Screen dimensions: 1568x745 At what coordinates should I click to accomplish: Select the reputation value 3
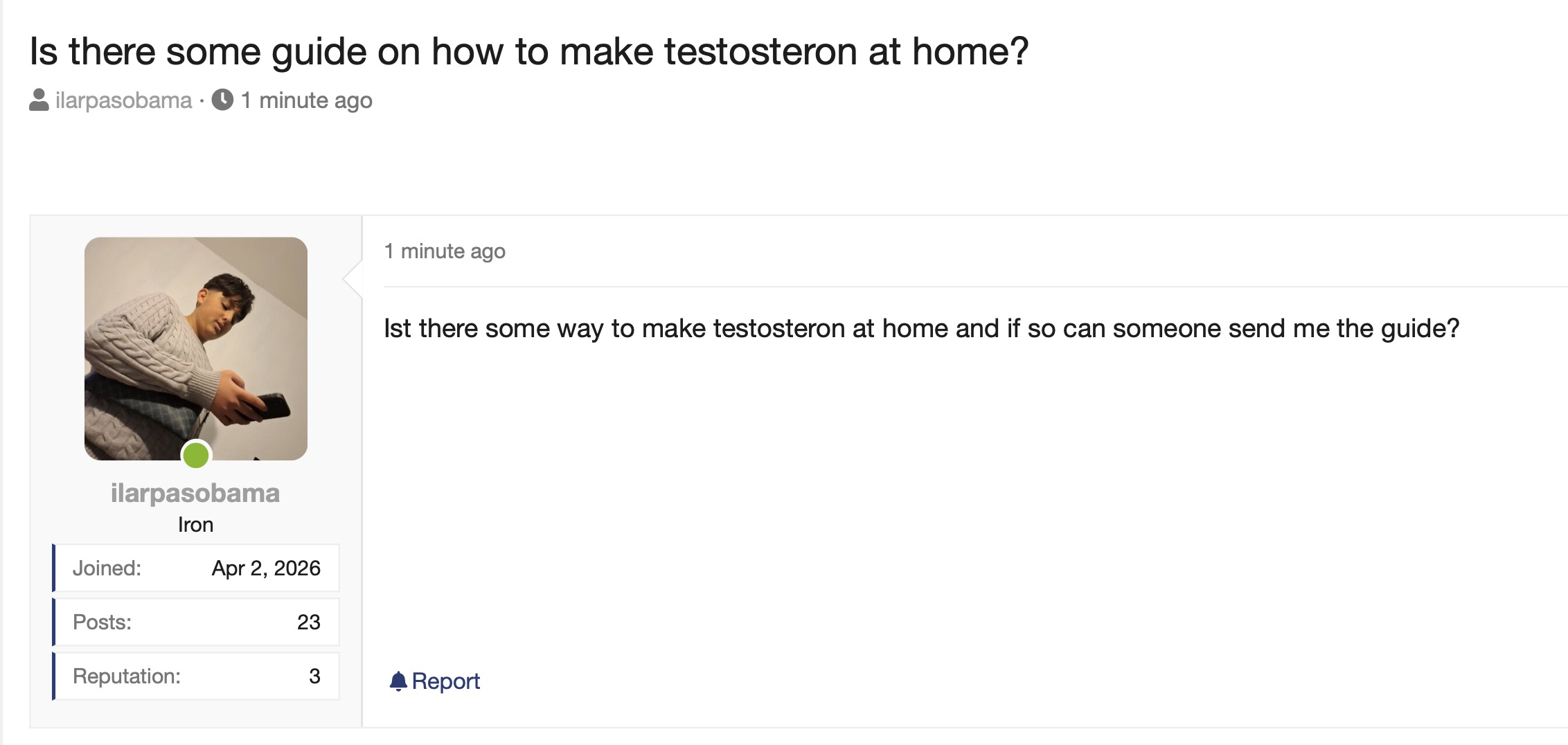315,676
